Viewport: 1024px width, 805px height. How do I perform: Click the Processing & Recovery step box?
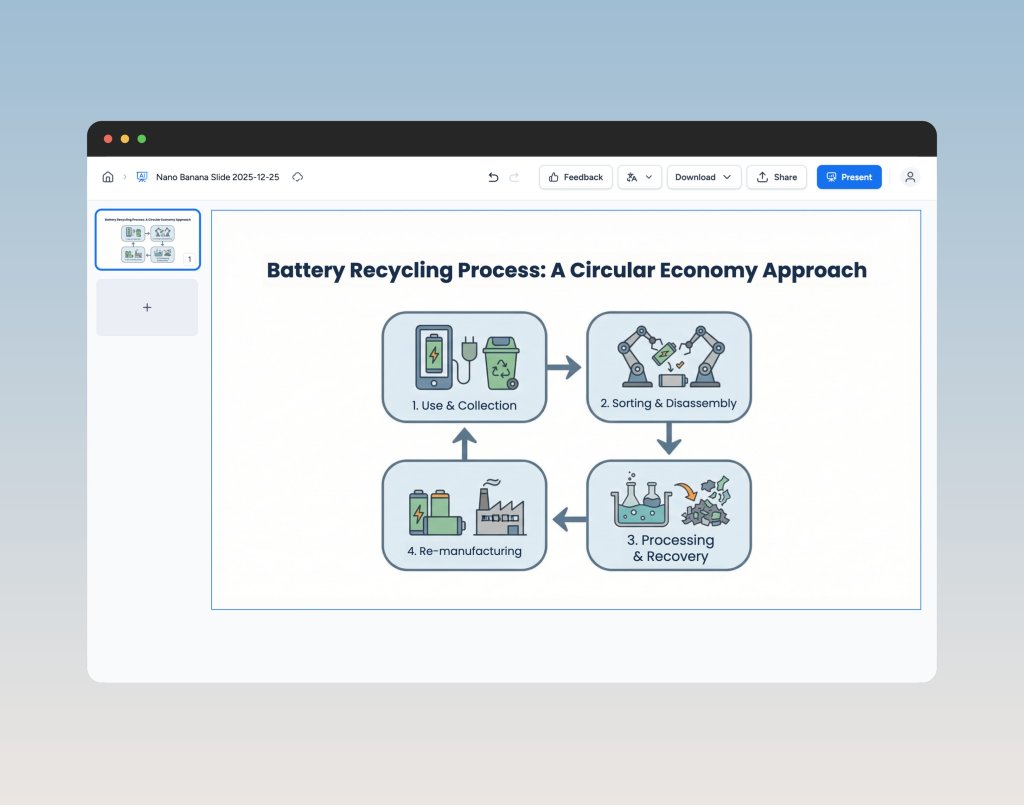(x=668, y=515)
